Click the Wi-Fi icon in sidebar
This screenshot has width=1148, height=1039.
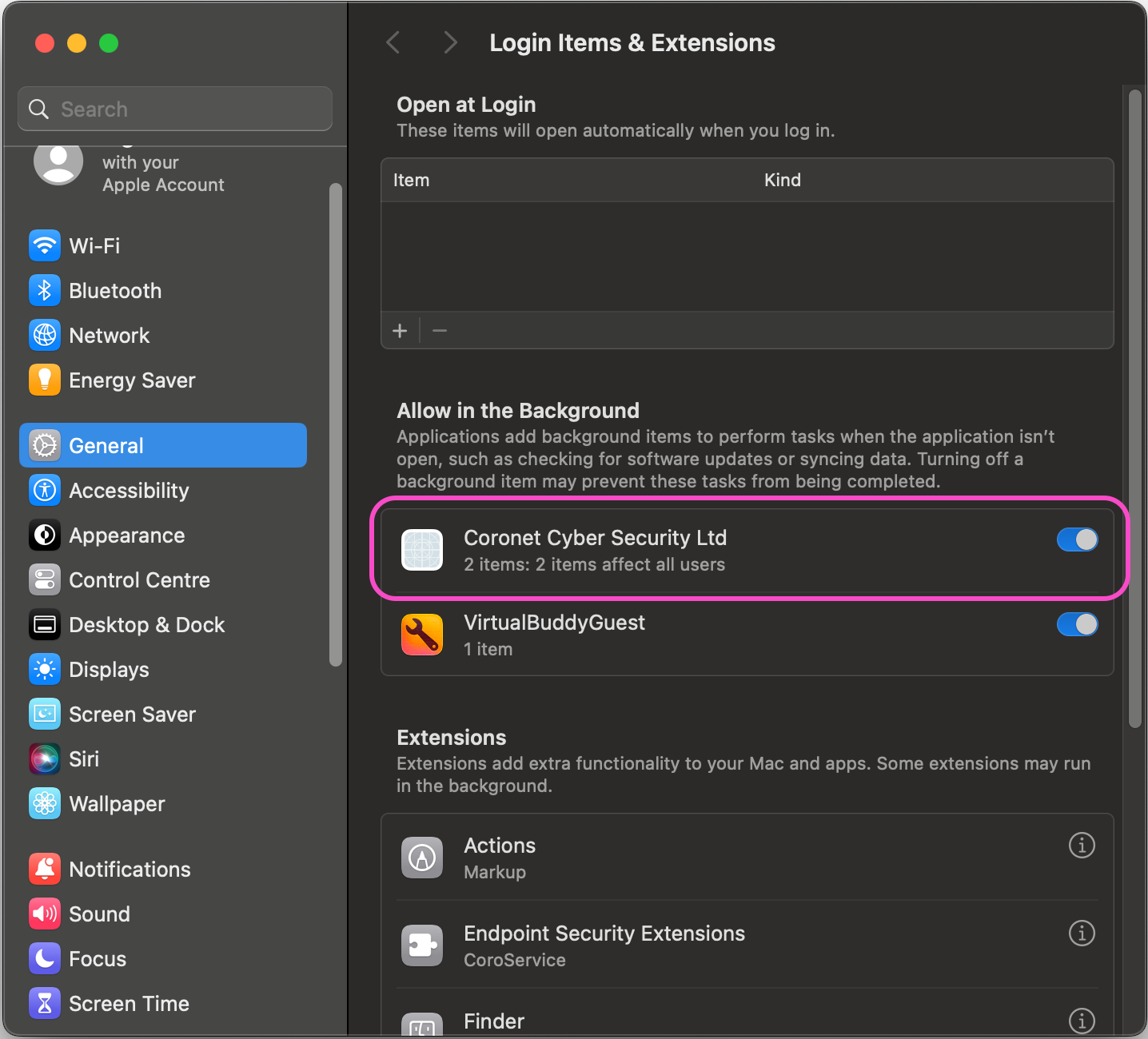[x=45, y=245]
